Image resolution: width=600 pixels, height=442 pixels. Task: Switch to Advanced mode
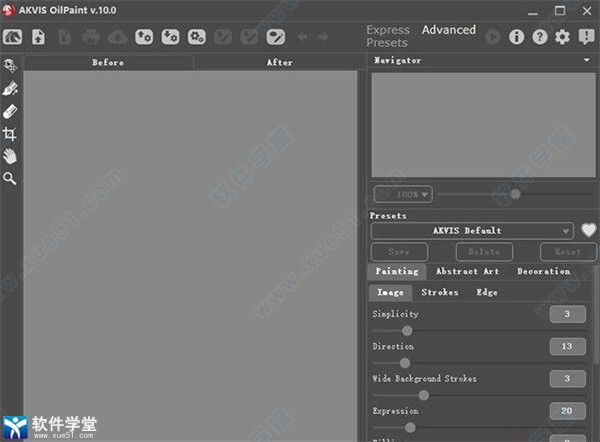coord(449,30)
